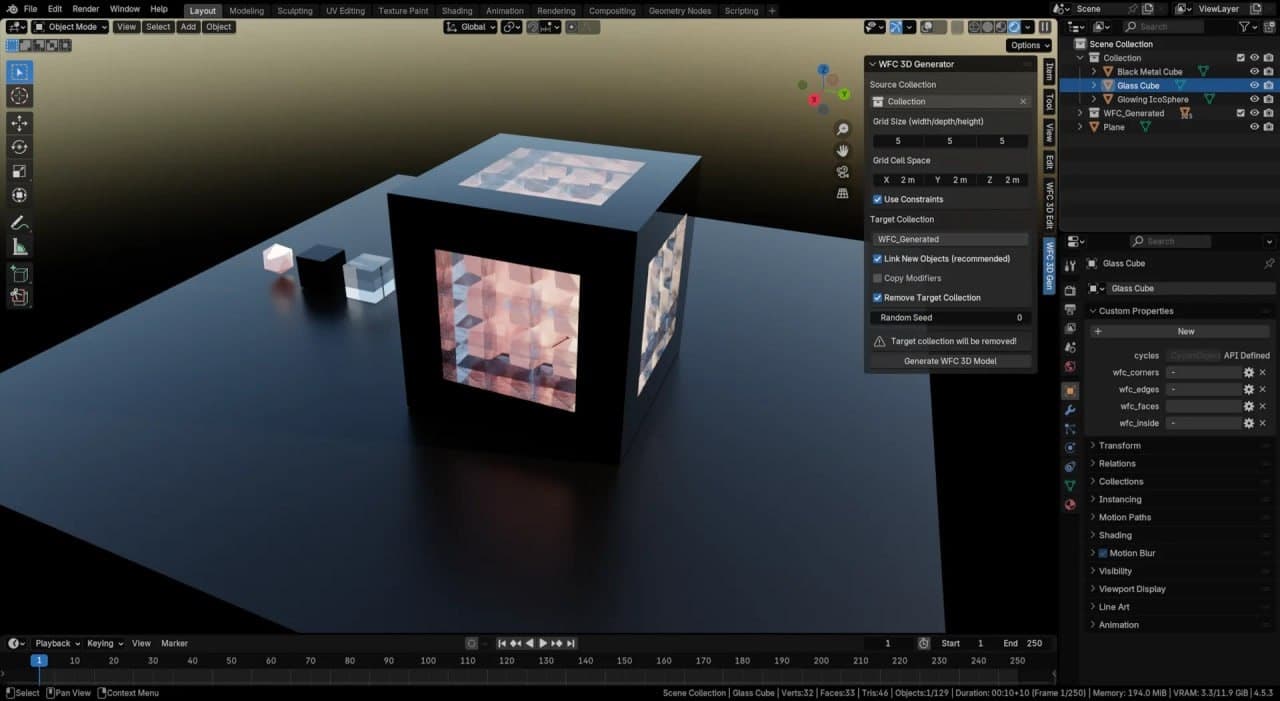1280x701 pixels.
Task: Play the animation forward
Action: [543, 643]
